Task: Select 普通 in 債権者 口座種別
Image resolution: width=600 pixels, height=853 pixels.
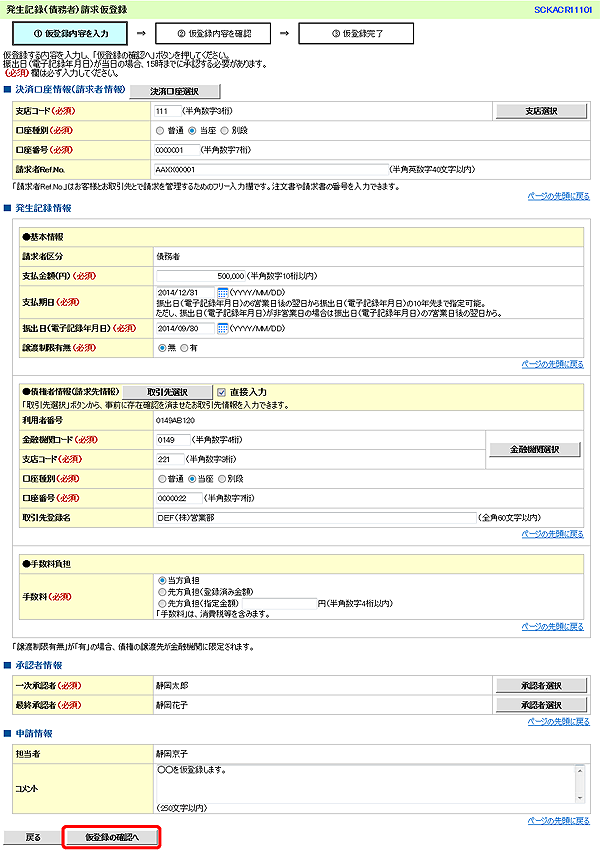Action: click(x=162, y=479)
